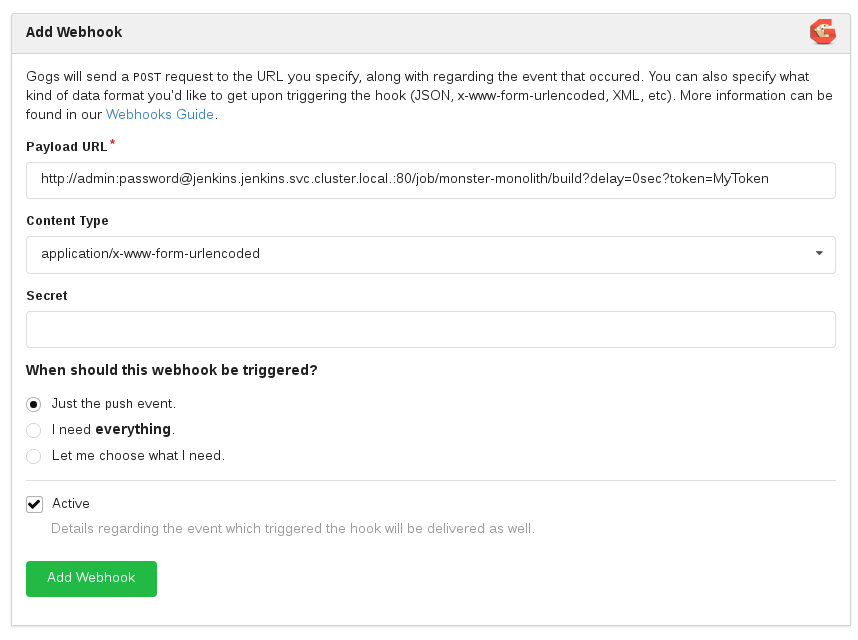Click the Gogs logo icon
The width and height of the screenshot is (858, 640).
tap(822, 33)
